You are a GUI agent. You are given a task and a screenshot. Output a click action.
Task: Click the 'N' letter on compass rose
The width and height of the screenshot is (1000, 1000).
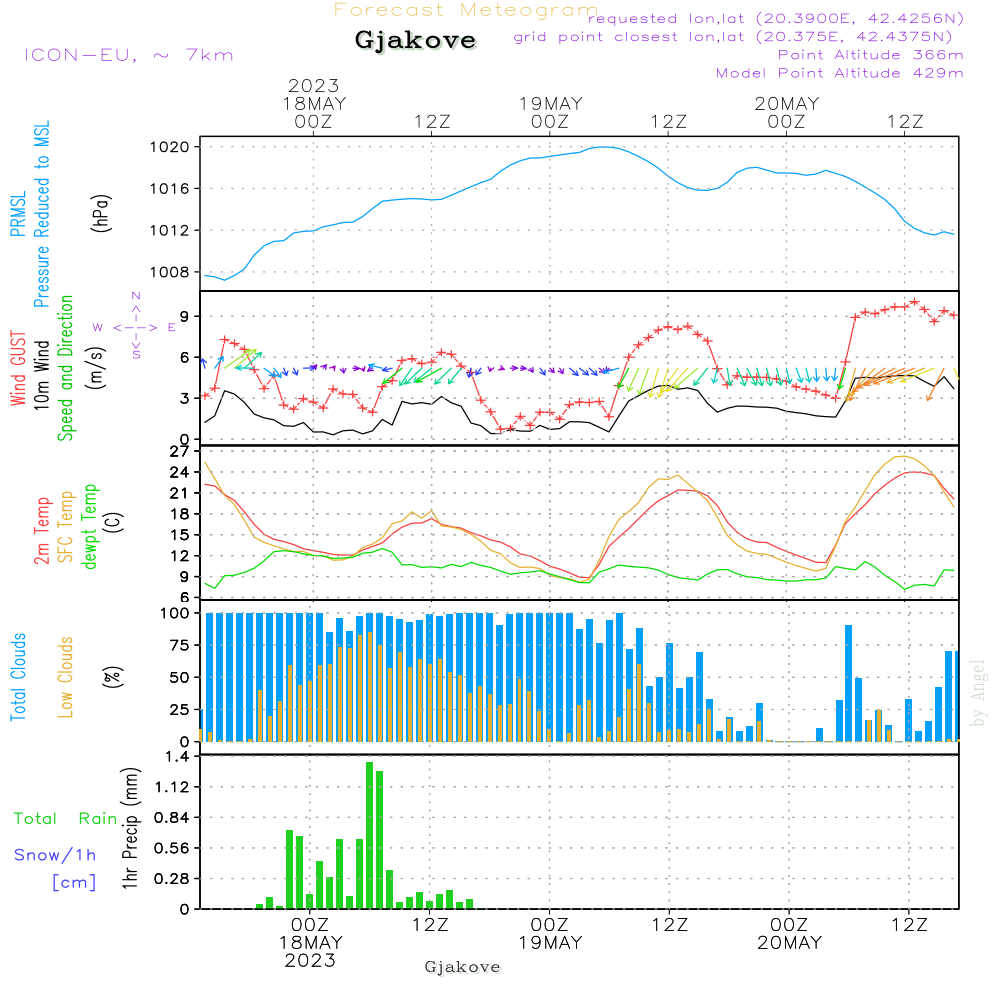point(136,296)
